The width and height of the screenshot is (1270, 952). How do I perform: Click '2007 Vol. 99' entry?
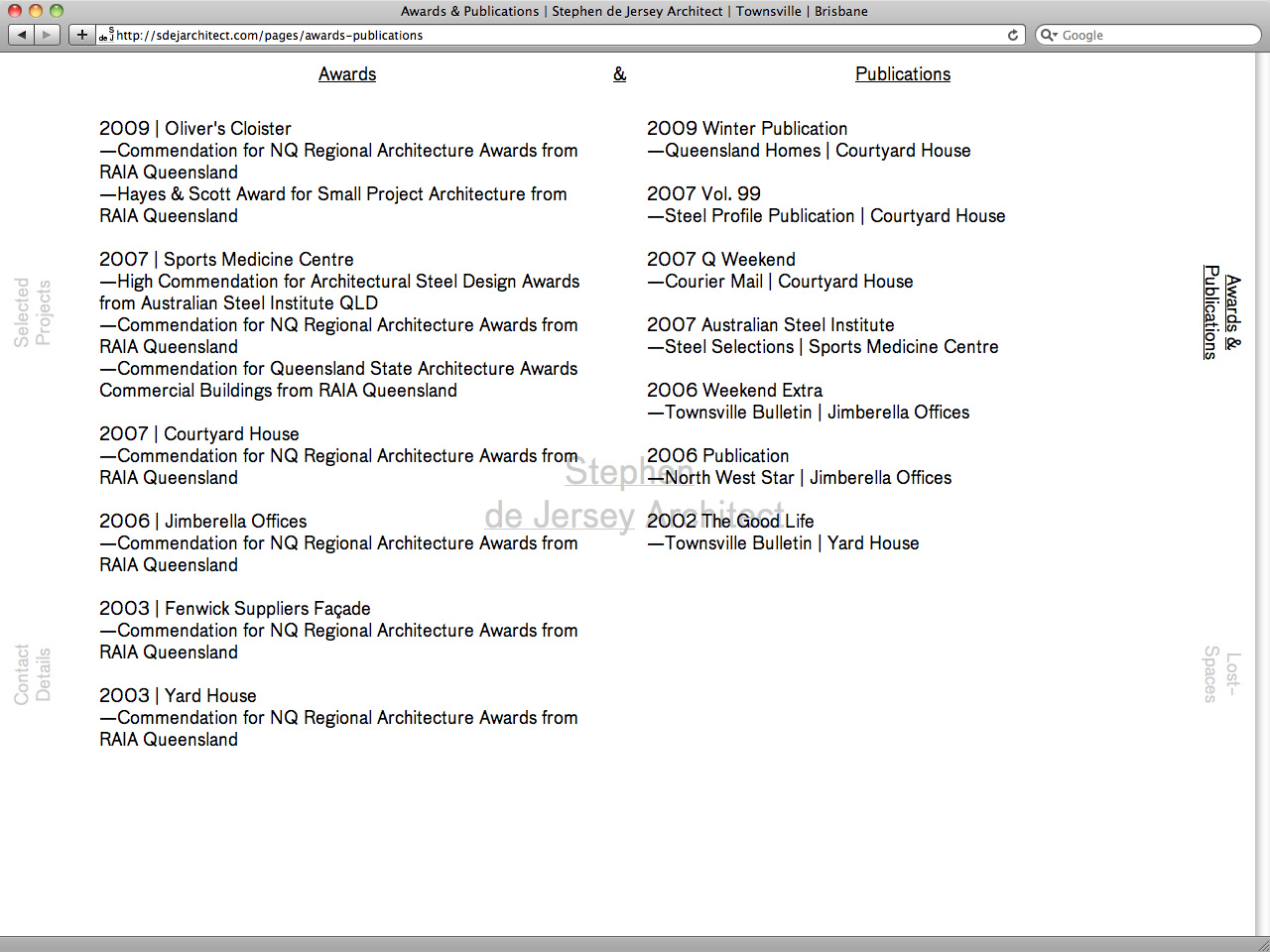coord(703,194)
